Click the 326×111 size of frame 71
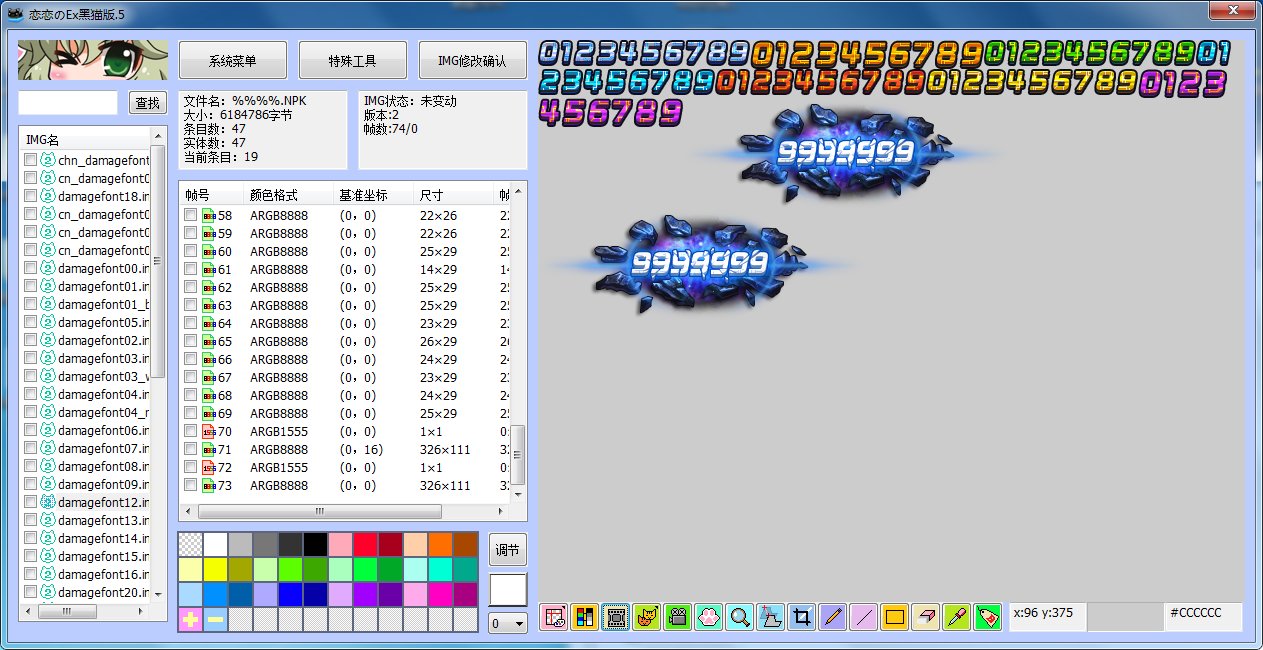The width and height of the screenshot is (1263, 650). coord(445,449)
